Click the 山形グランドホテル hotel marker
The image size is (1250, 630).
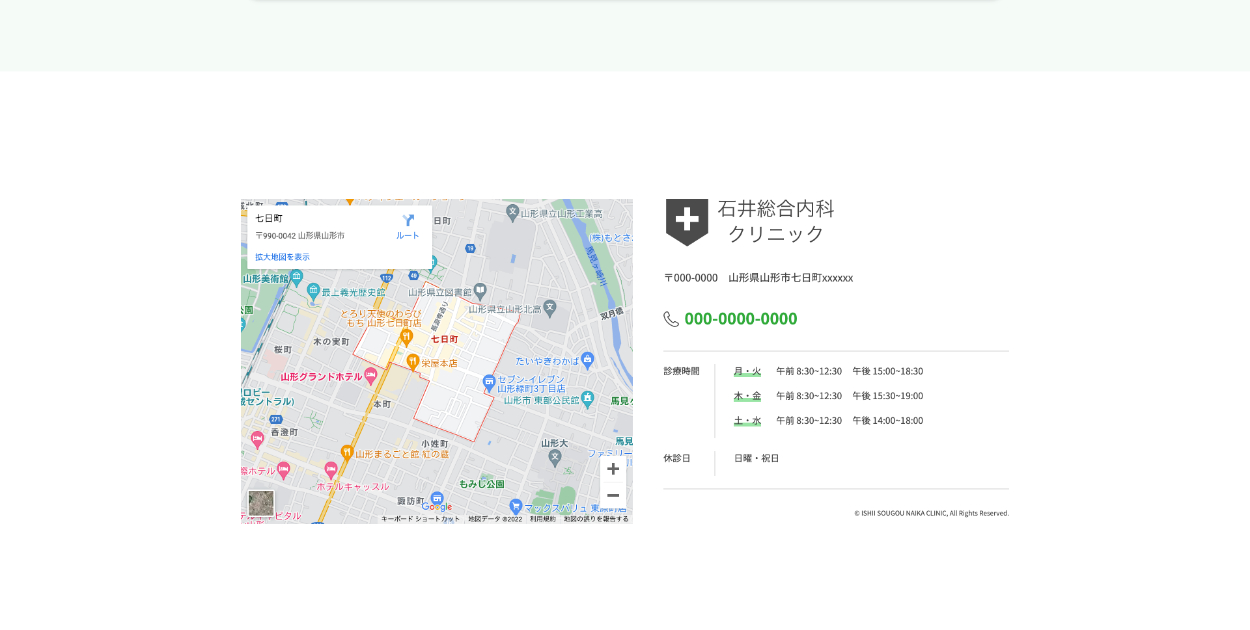pyautogui.click(x=371, y=376)
